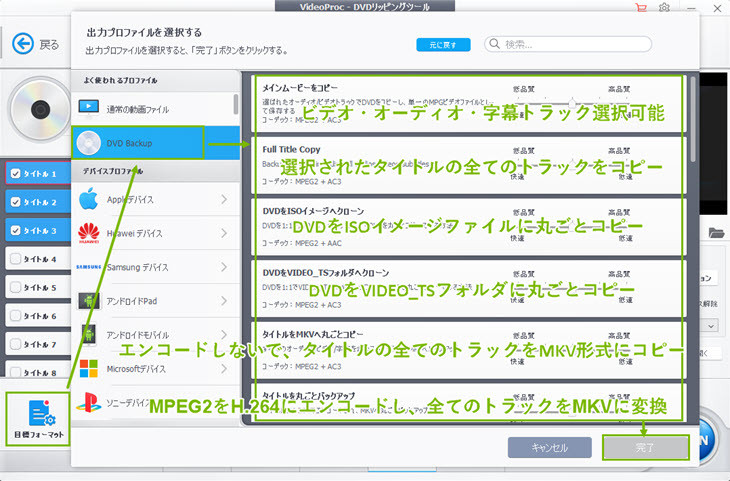Choose the メインムービーをコピー profile

tap(468, 104)
